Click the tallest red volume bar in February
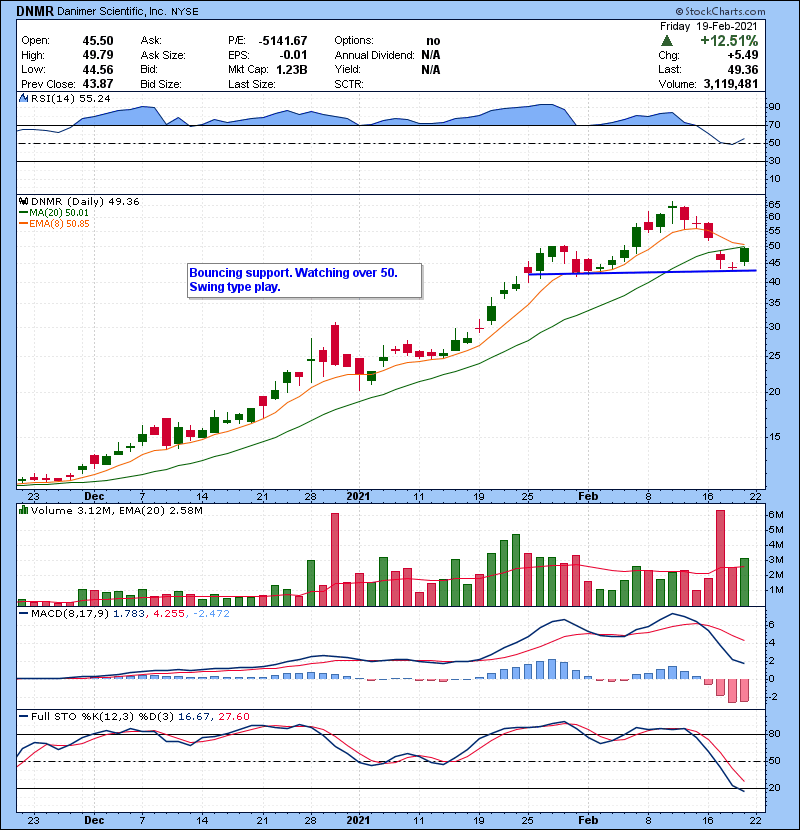This screenshot has height=830, width=800. pos(720,558)
